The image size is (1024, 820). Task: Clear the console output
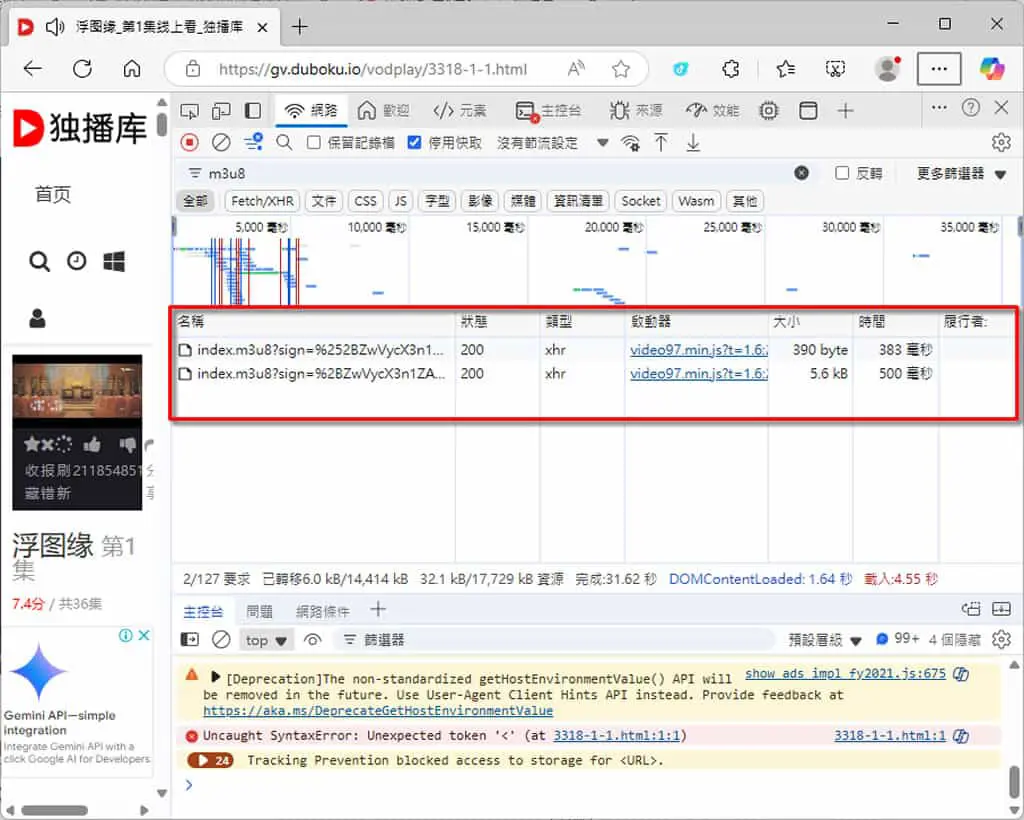(x=221, y=640)
